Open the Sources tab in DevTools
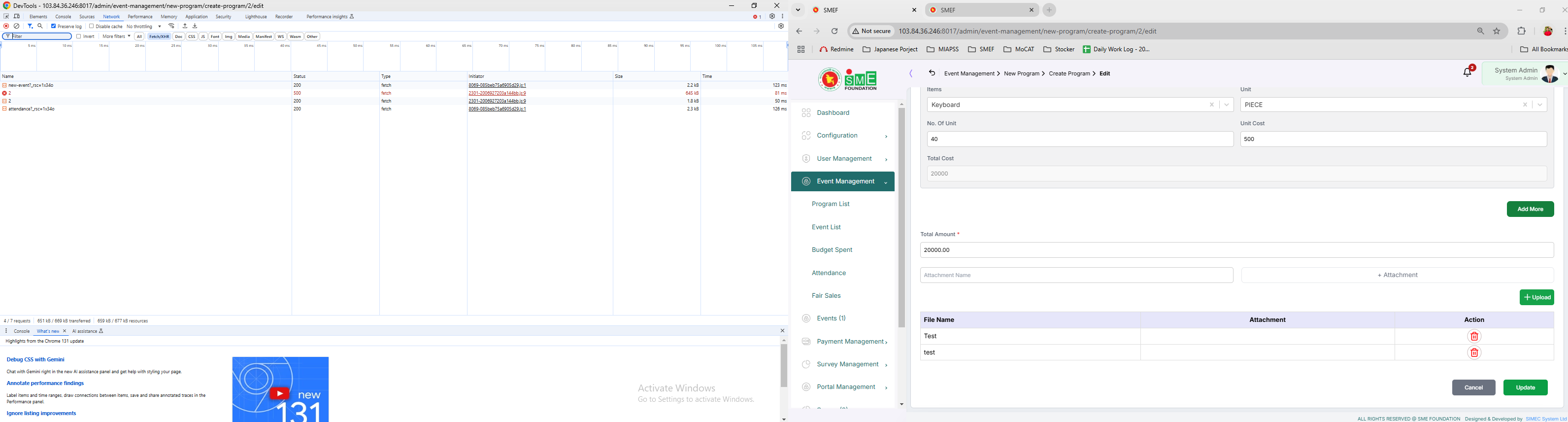1568x422 pixels. pyautogui.click(x=87, y=17)
